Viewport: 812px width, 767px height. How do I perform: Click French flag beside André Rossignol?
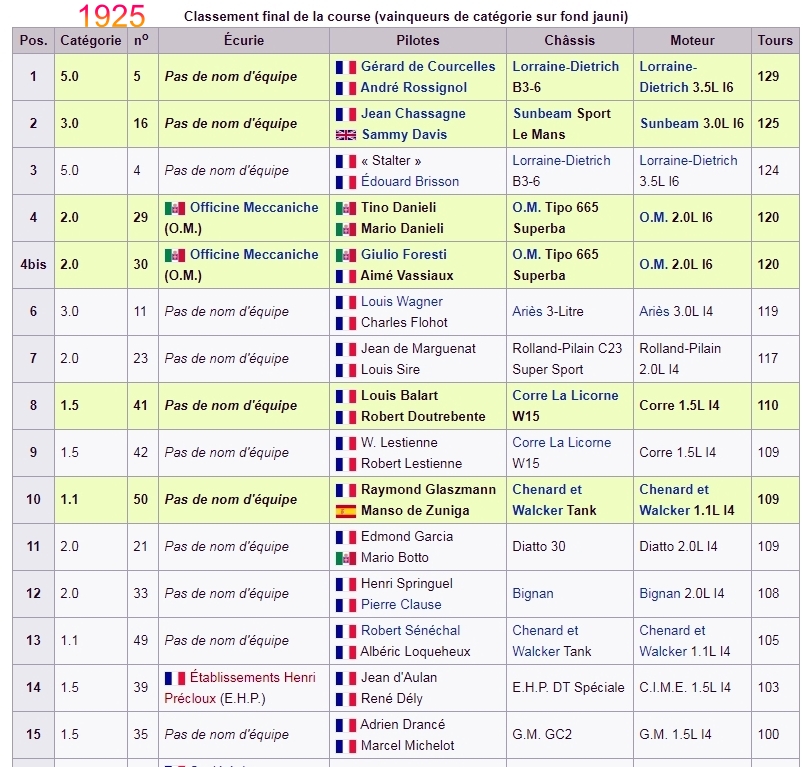click(x=345, y=89)
